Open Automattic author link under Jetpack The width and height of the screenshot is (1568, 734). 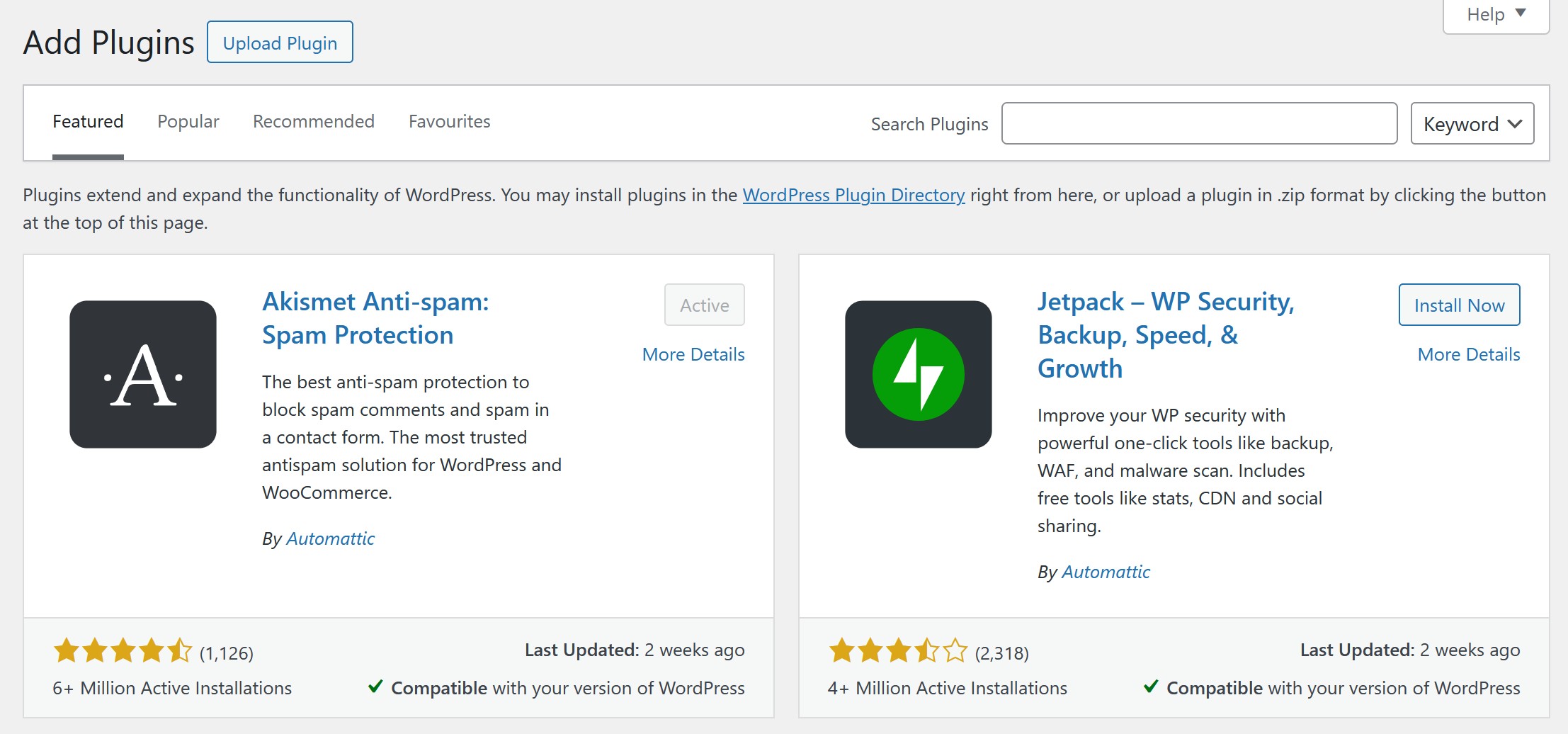point(1106,572)
